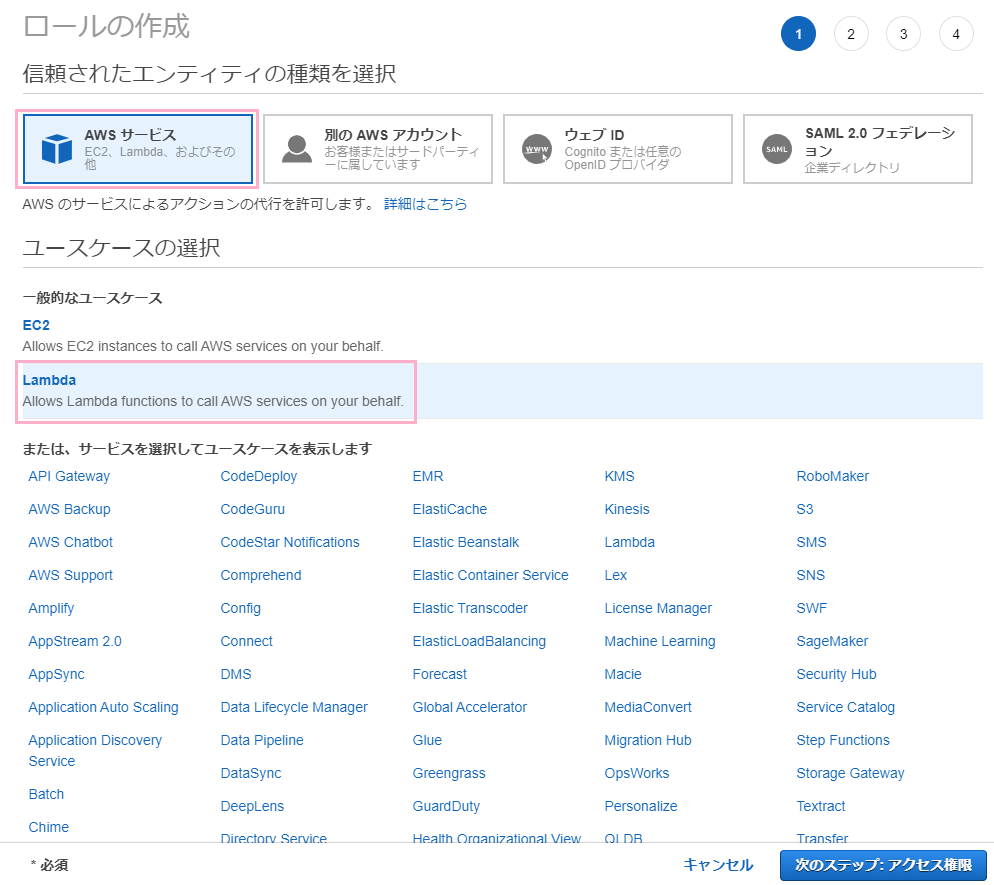Viewport: 994px width, 885px height.
Task: Select AWS Backup service
Action: click(69, 509)
